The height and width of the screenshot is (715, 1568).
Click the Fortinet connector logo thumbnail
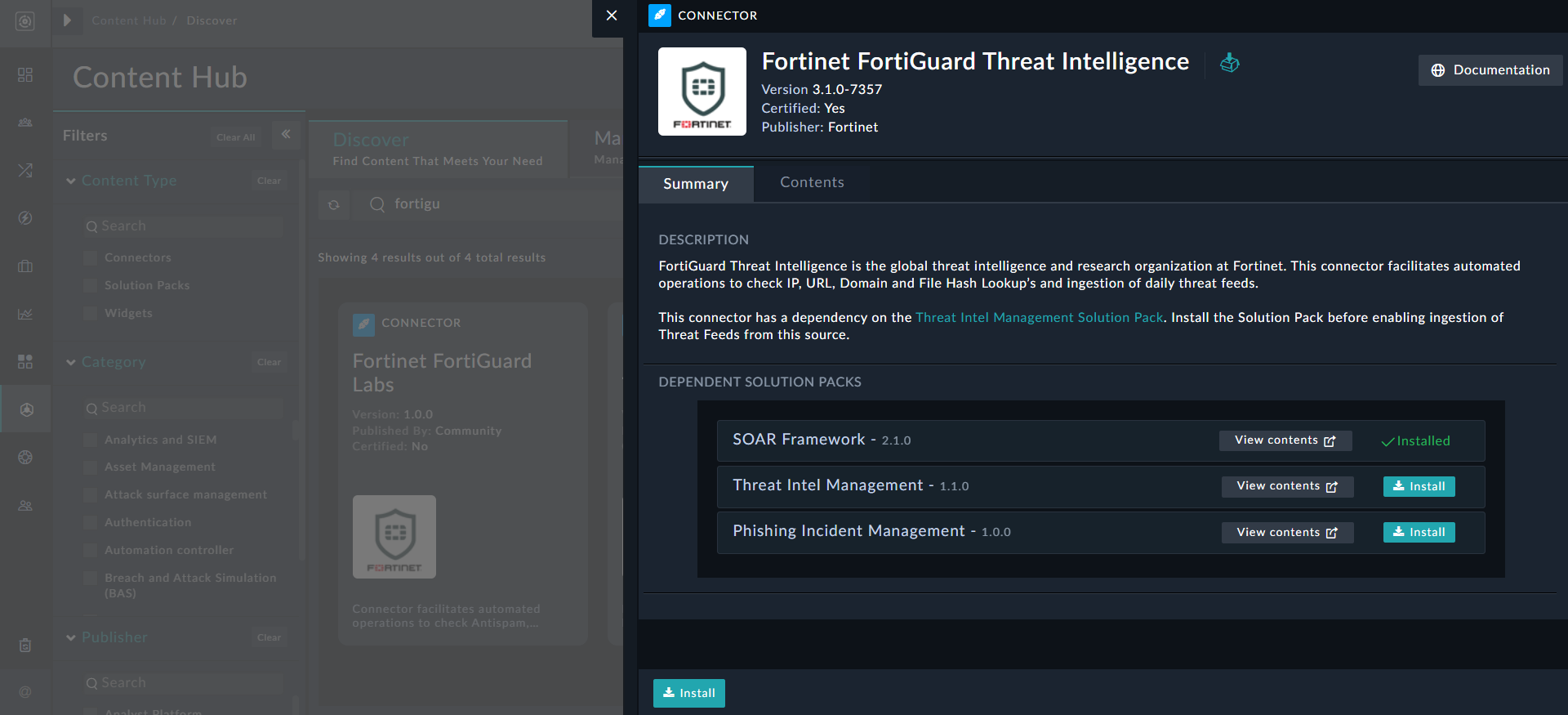click(702, 92)
